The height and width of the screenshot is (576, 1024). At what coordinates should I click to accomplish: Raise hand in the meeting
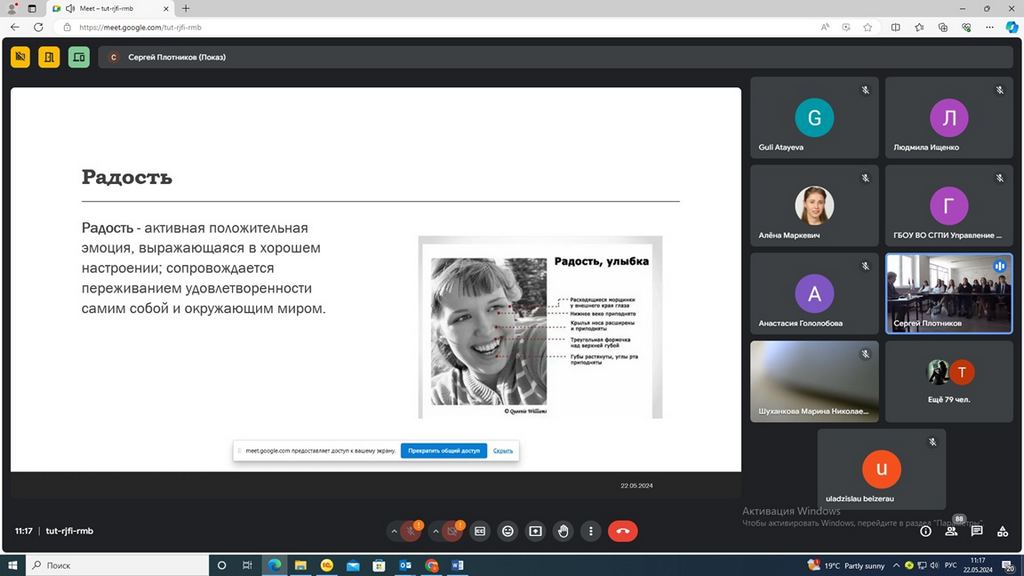[x=564, y=531]
